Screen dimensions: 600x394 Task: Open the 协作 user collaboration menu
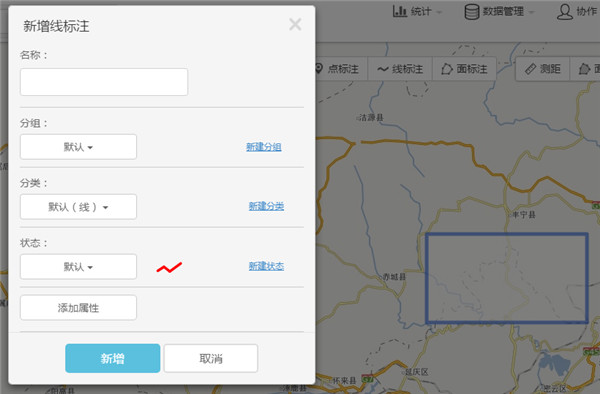(x=577, y=11)
